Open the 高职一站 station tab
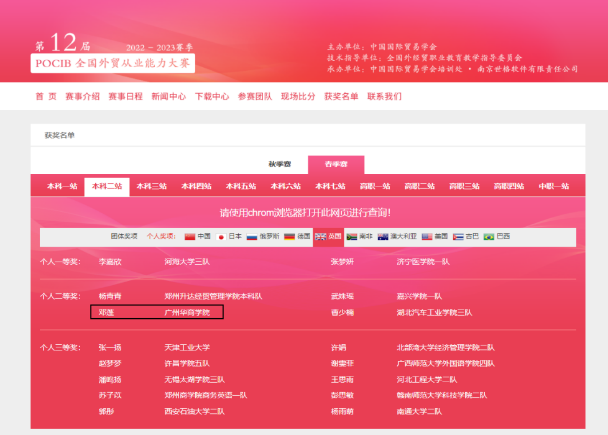Viewport: 608px width, 435px height. (x=374, y=186)
